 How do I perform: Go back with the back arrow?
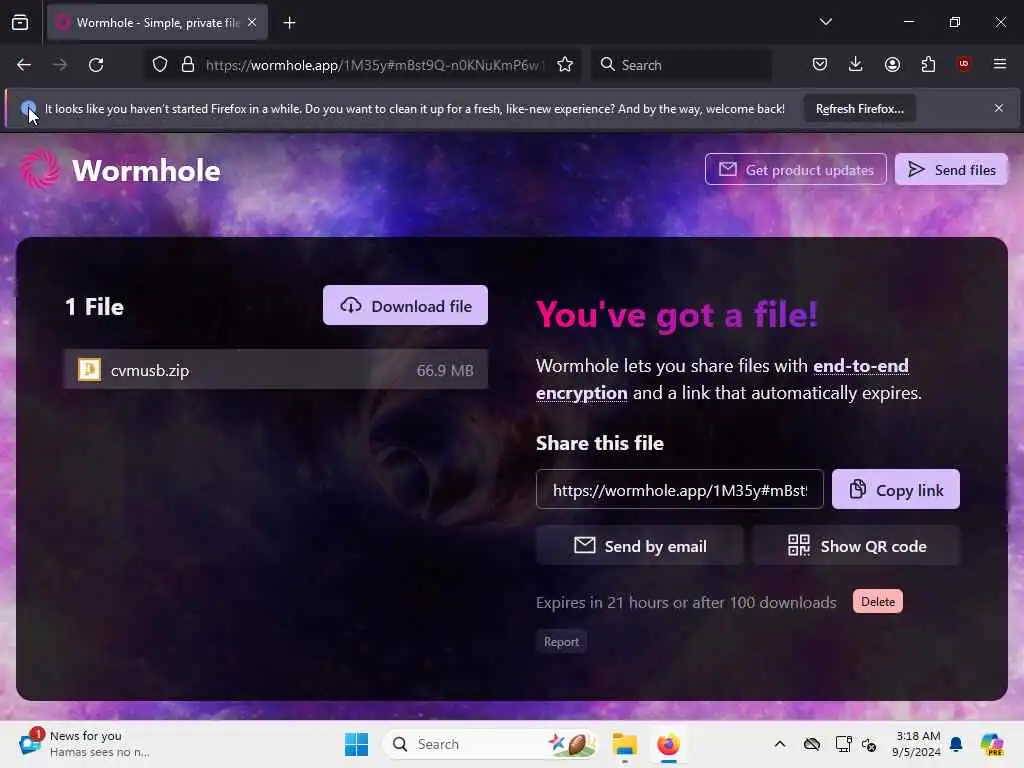tap(24, 65)
